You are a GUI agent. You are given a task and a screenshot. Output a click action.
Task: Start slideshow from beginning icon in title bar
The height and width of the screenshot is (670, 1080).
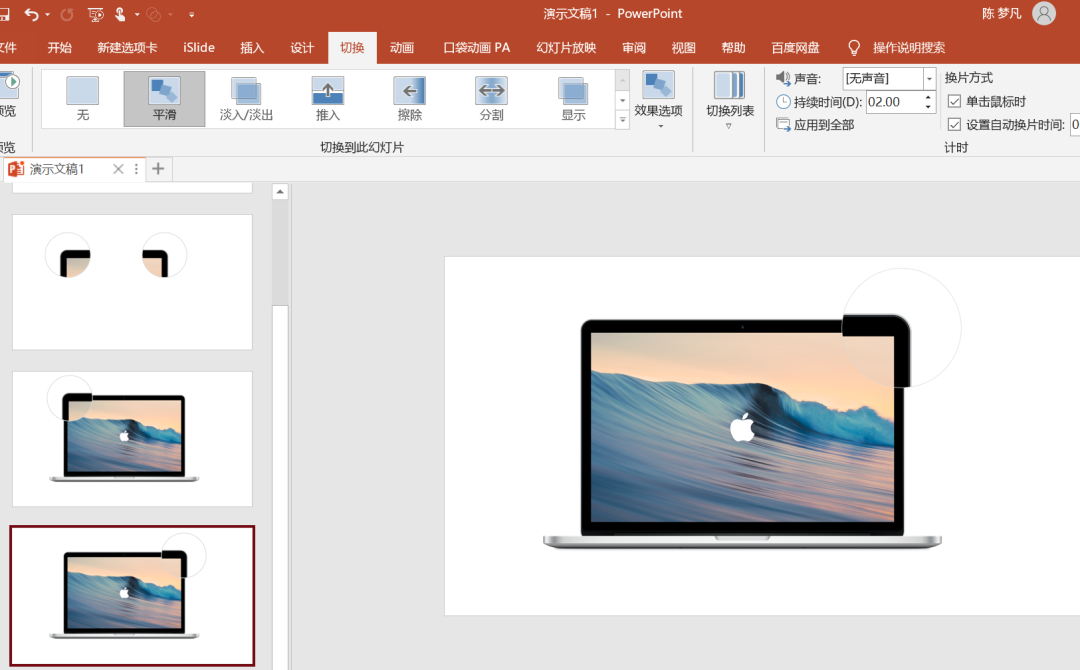pos(96,14)
